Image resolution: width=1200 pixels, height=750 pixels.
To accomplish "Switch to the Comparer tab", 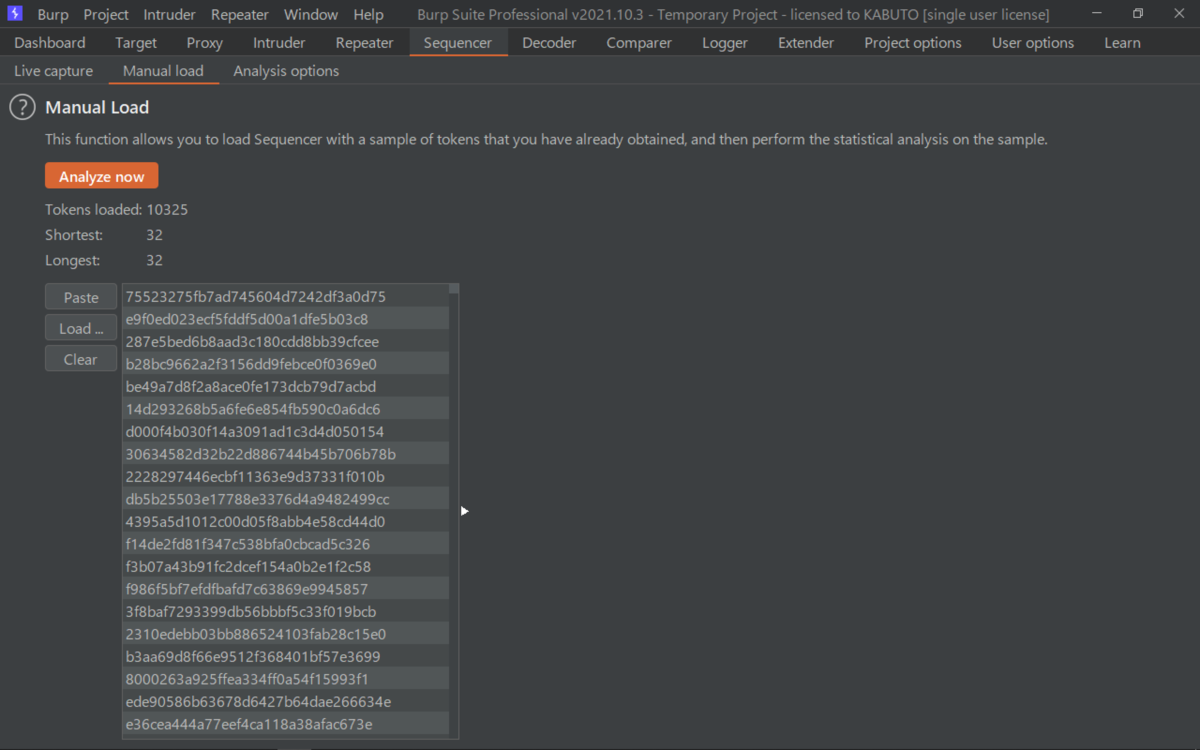I will click(x=639, y=43).
